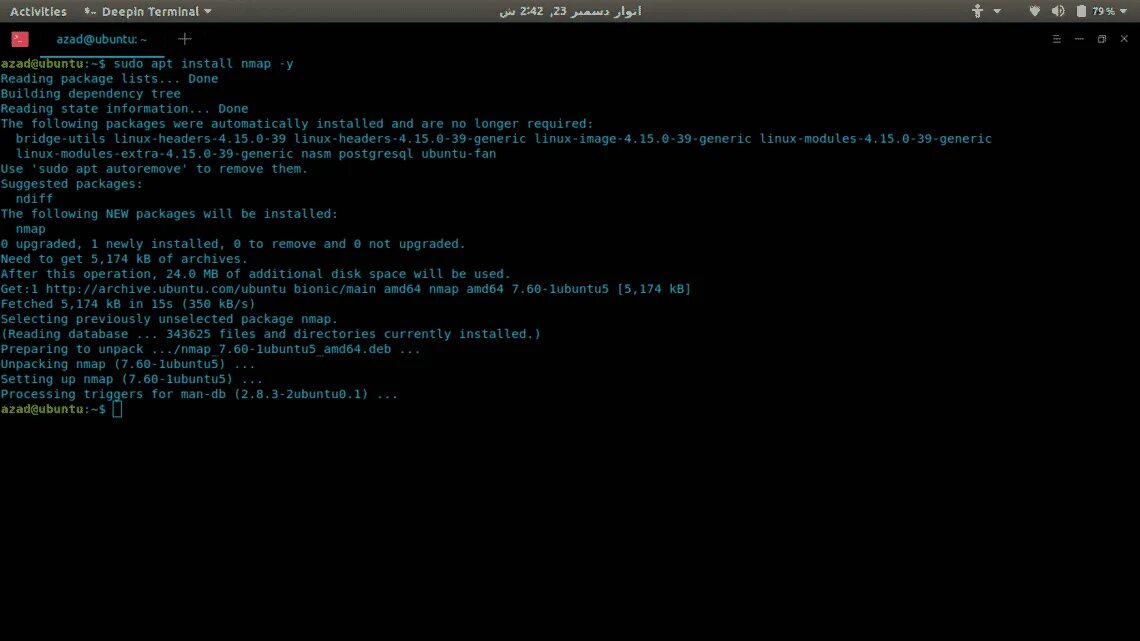Click 'Fetched 5,174 kB in 15s' line

click(128, 304)
